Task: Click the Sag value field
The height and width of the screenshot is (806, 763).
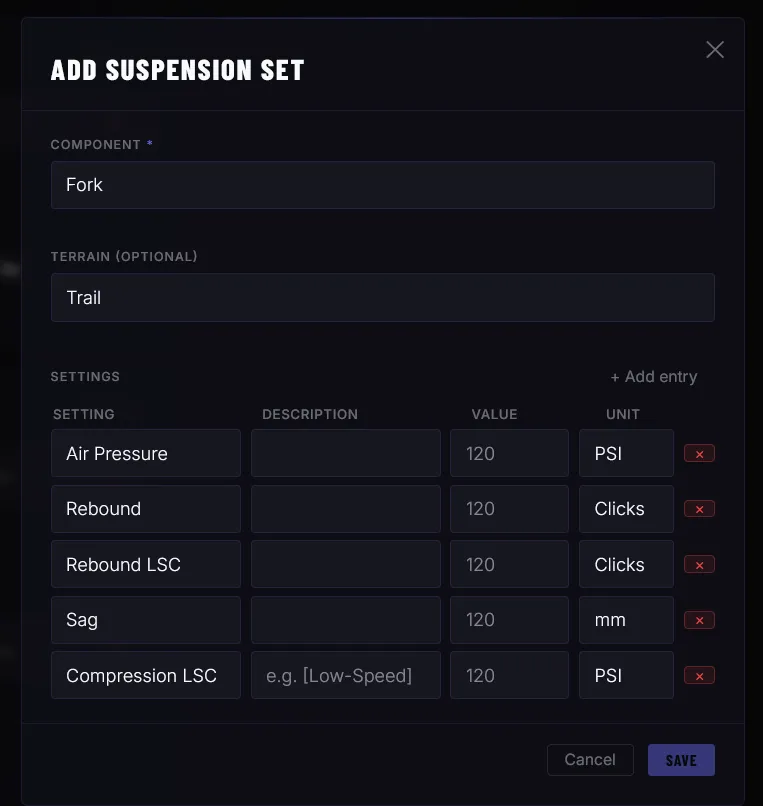Action: point(508,620)
